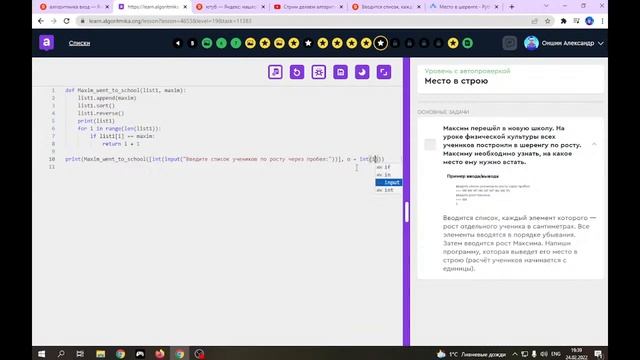Screen dimensions: 640x360
Task: Click the purple Algoritmika logo
Action: (x=47, y=43)
